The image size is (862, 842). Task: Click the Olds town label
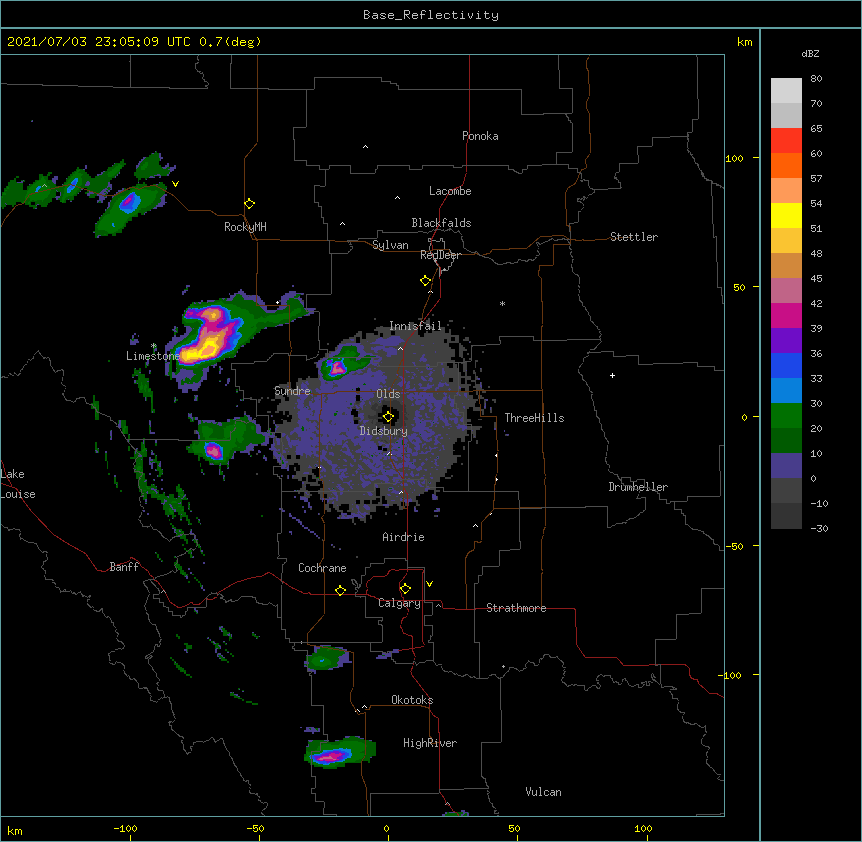(388, 394)
